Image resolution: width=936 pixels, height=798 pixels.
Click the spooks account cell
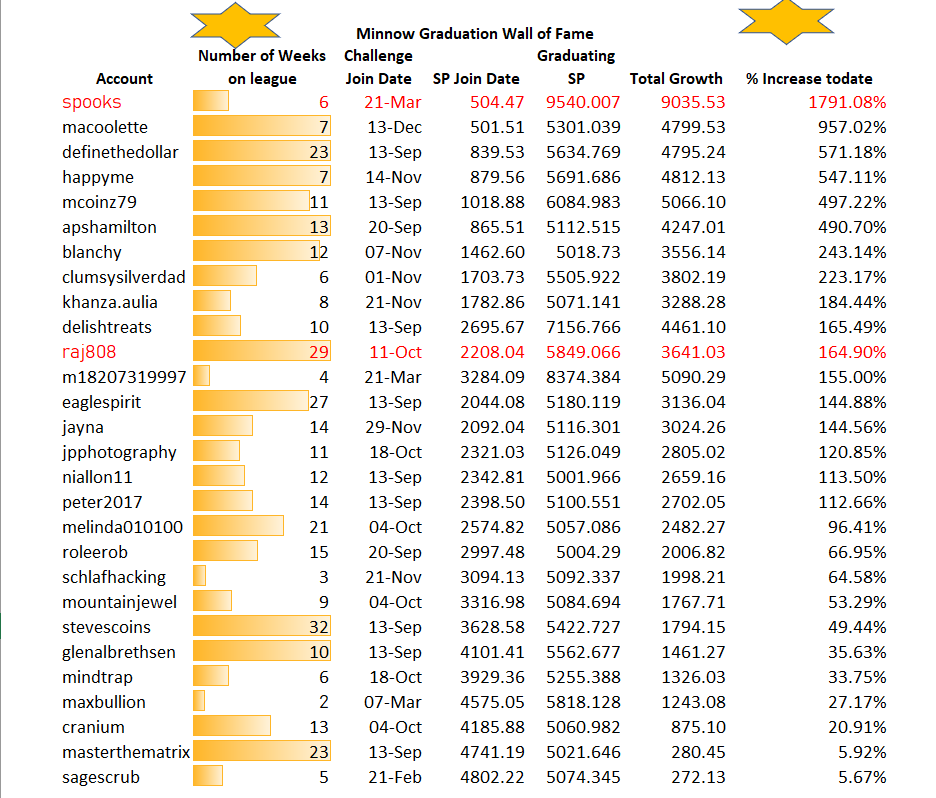pos(91,102)
